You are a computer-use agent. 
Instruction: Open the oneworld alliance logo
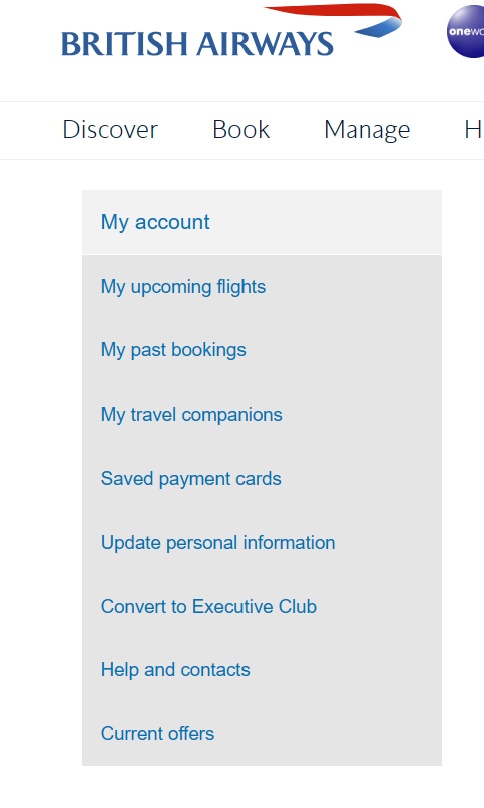click(x=465, y=31)
